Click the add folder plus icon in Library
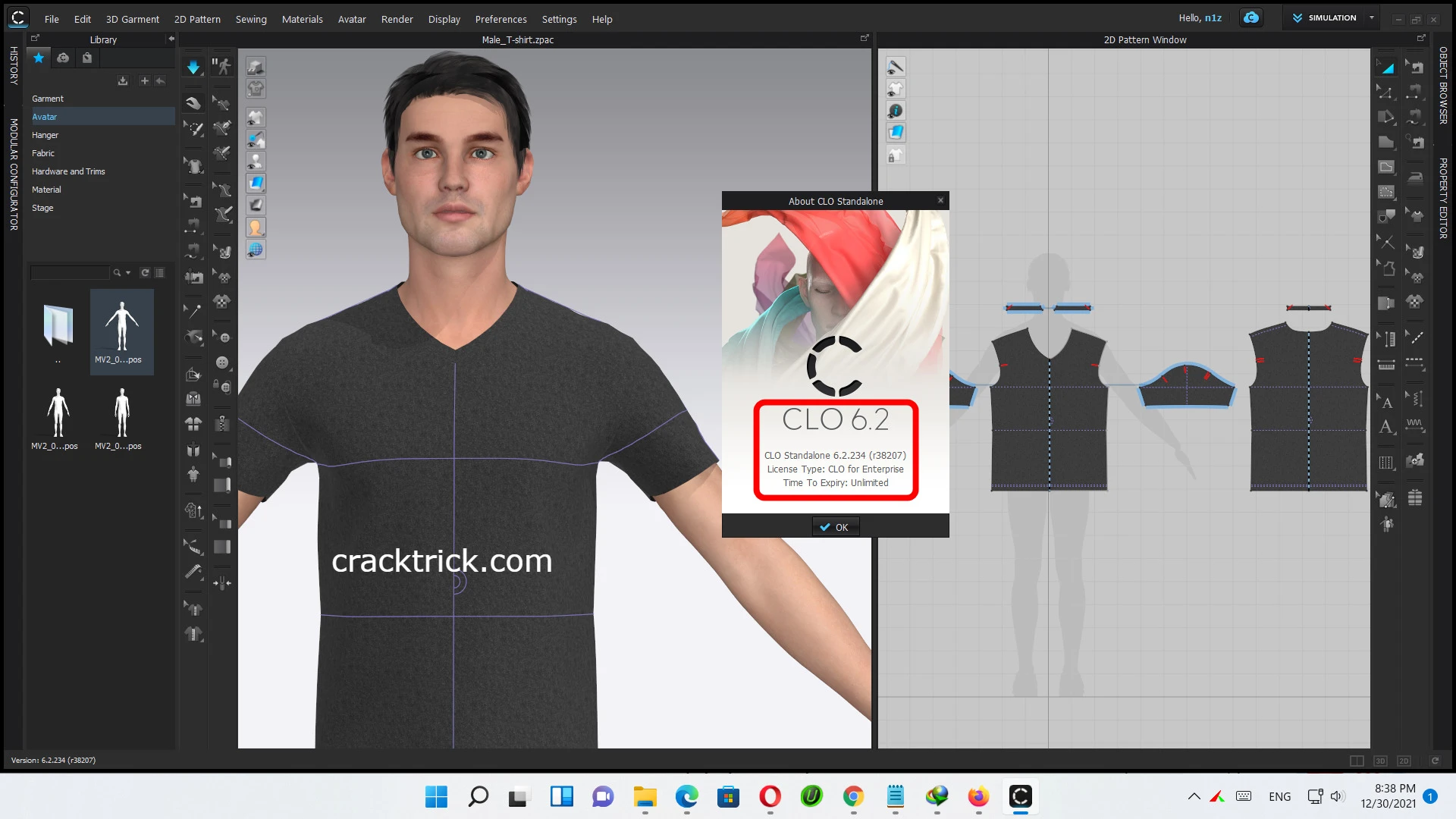 point(144,80)
